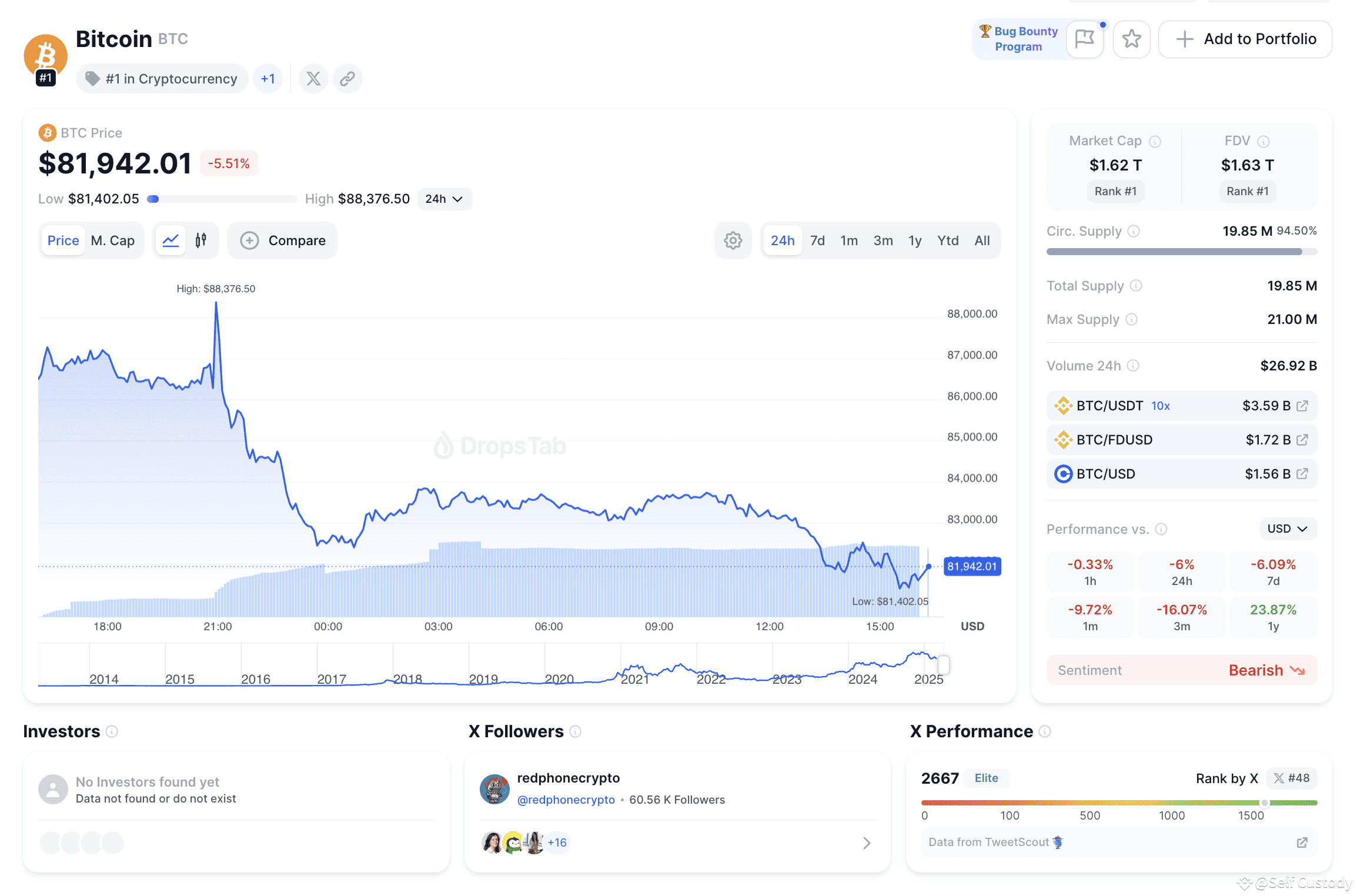Click the 81,942.01 current price label
Screen dimensions: 1357x896
[x=972, y=566]
